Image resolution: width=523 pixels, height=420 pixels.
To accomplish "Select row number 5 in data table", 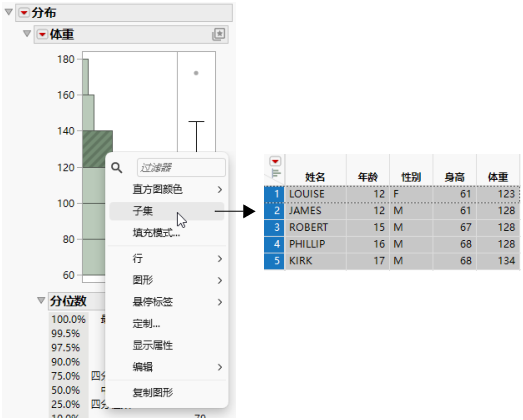I will coord(274,261).
